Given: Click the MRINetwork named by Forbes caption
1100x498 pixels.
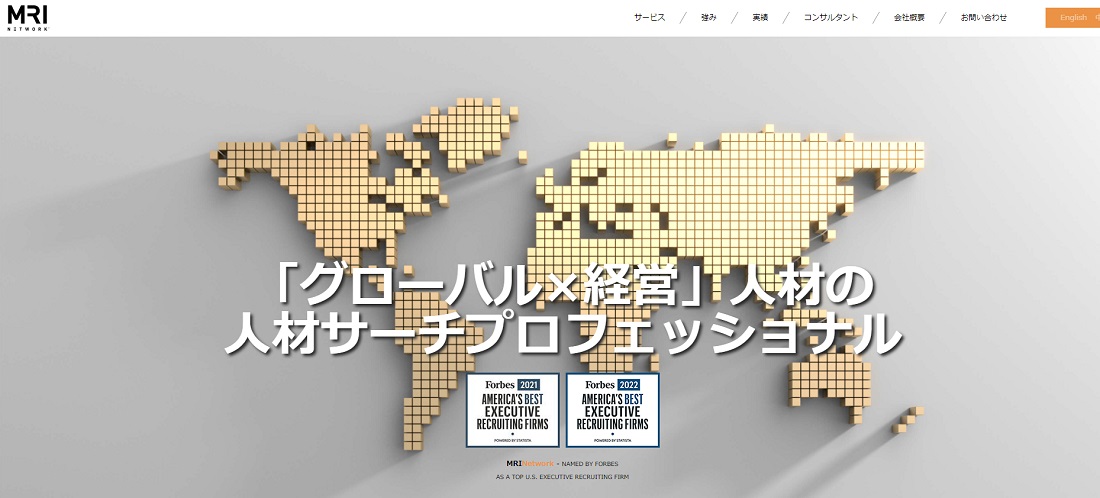Looking at the screenshot, I should (562, 464).
